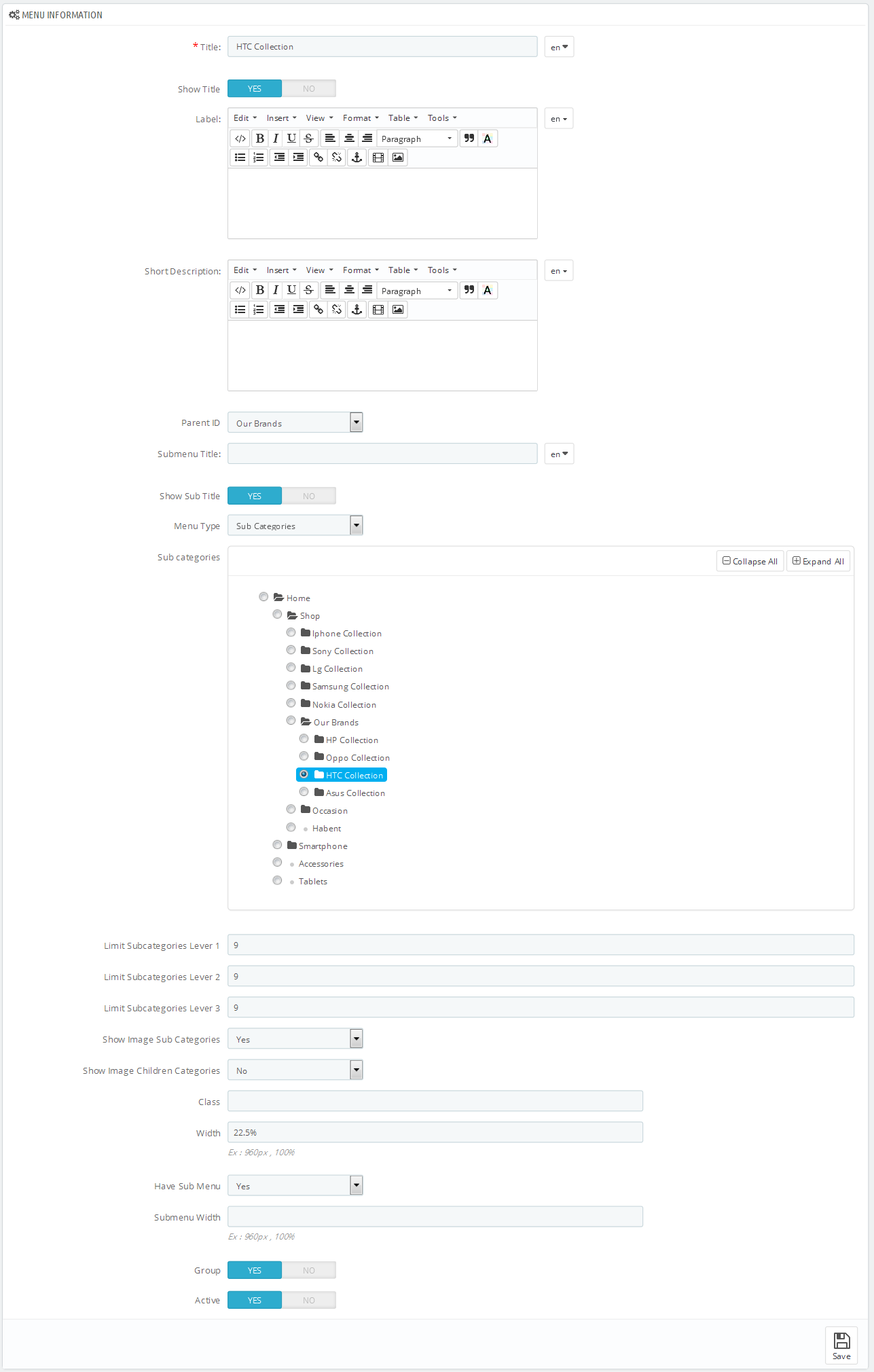
Task: Click source code icon in Label editor
Action: (240, 139)
